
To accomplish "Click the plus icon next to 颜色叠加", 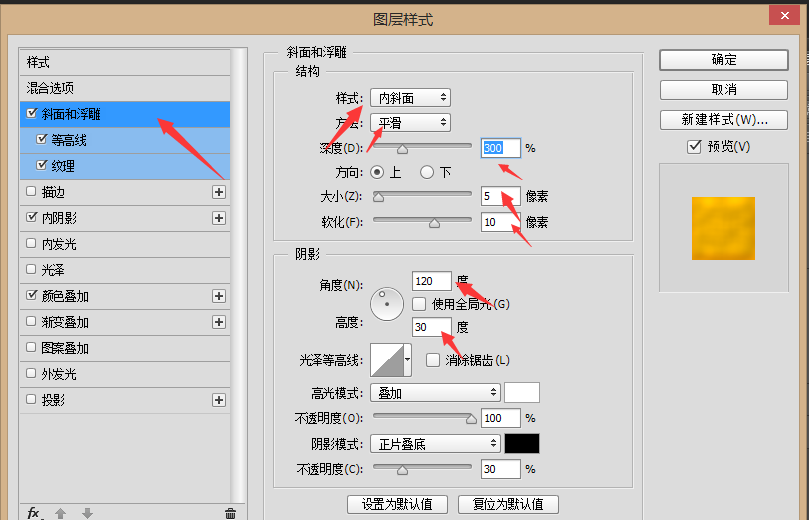I will (219, 296).
